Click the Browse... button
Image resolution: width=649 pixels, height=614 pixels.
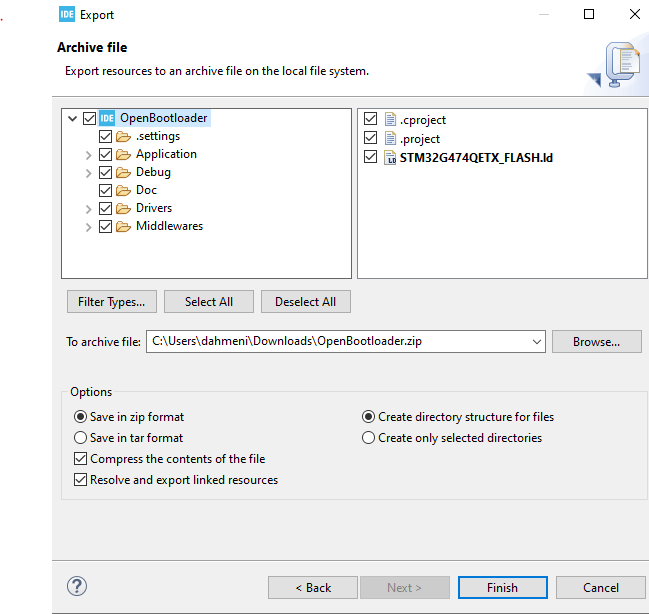pyautogui.click(x=597, y=342)
